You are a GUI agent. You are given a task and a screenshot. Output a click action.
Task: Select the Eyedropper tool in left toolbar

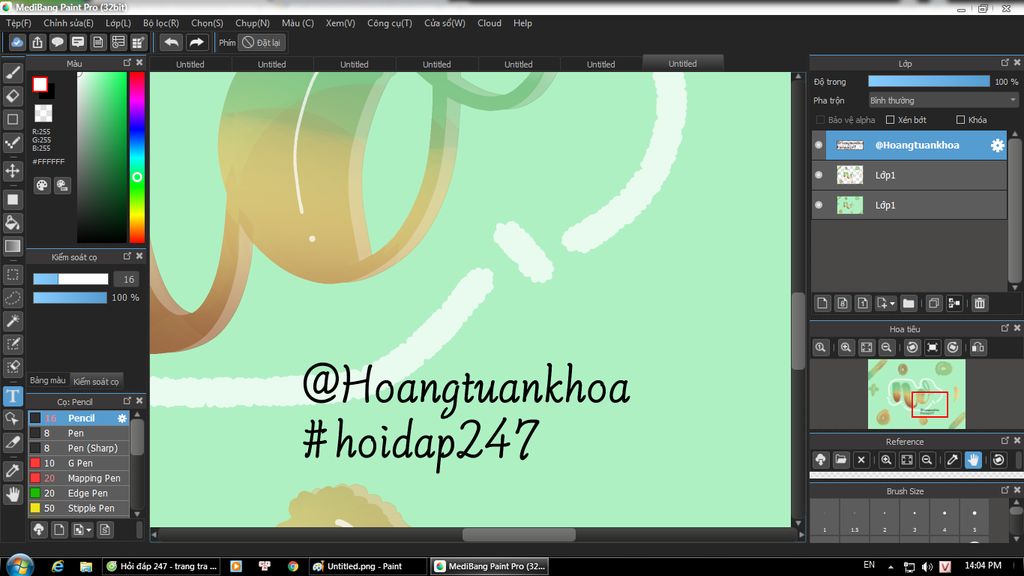pyautogui.click(x=13, y=470)
